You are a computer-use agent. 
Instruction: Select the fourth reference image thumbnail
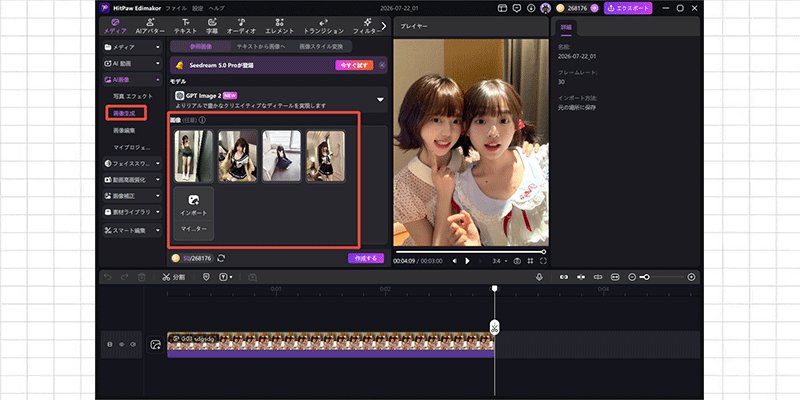pyautogui.click(x=326, y=156)
